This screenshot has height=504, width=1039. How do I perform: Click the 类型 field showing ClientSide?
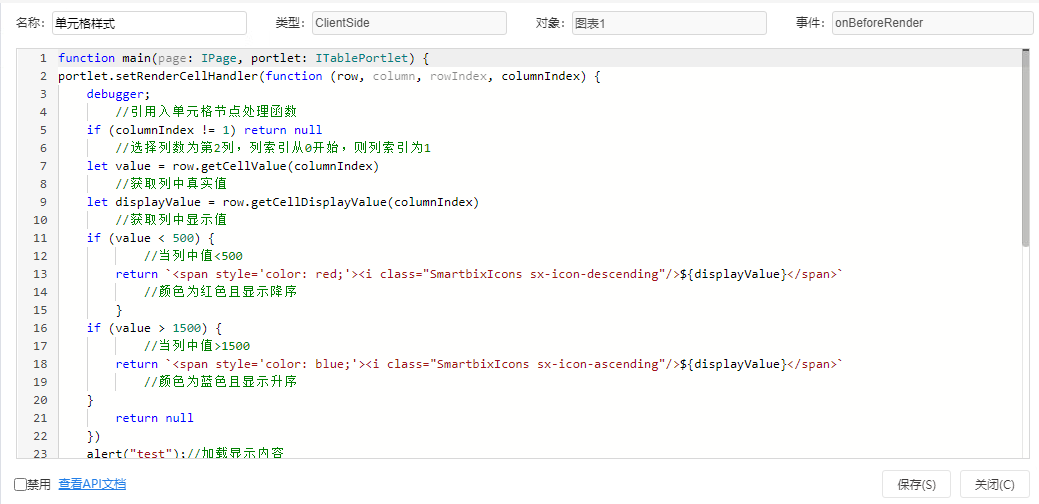click(409, 23)
